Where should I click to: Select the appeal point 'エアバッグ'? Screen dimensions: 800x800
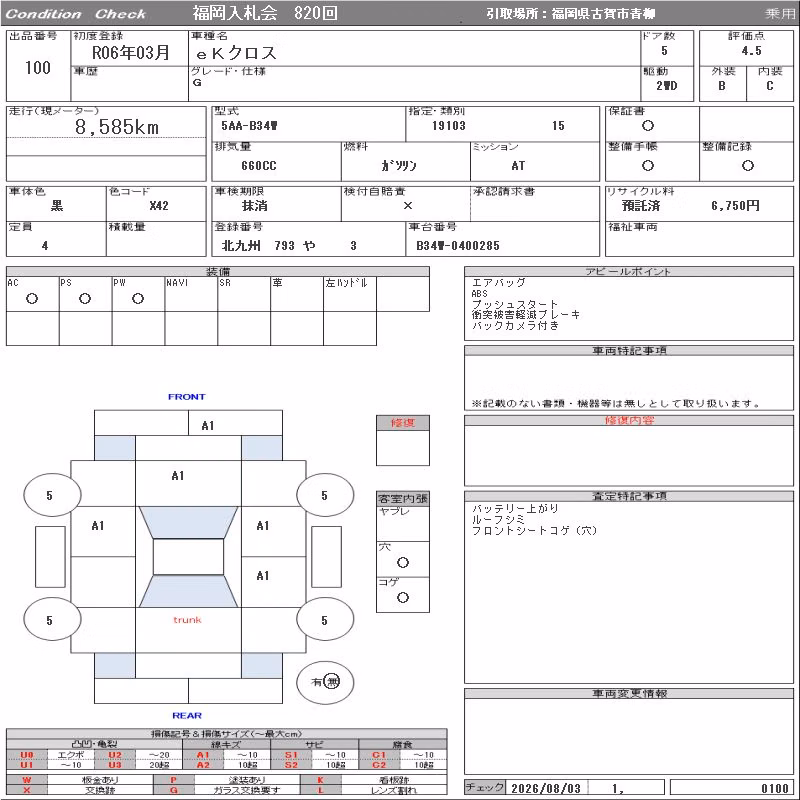click(498, 283)
